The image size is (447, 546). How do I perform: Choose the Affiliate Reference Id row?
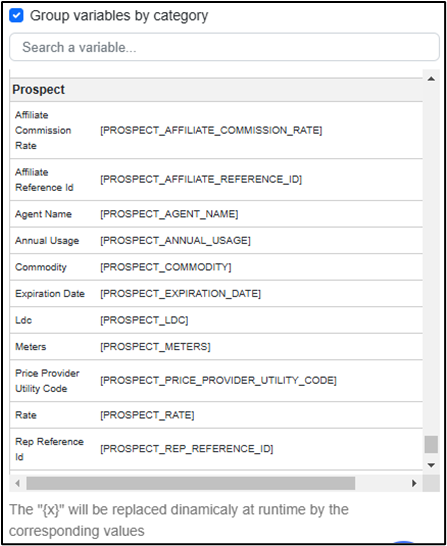click(x=216, y=180)
